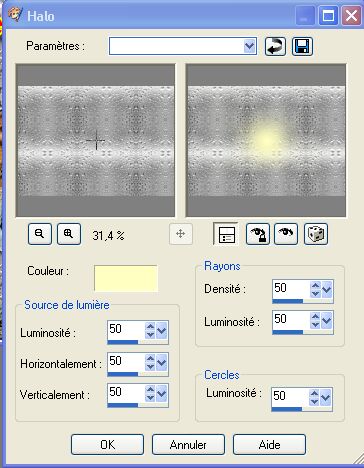The image size is (364, 468).
Task: Click the reset to default arrow icon
Action: 275,46
